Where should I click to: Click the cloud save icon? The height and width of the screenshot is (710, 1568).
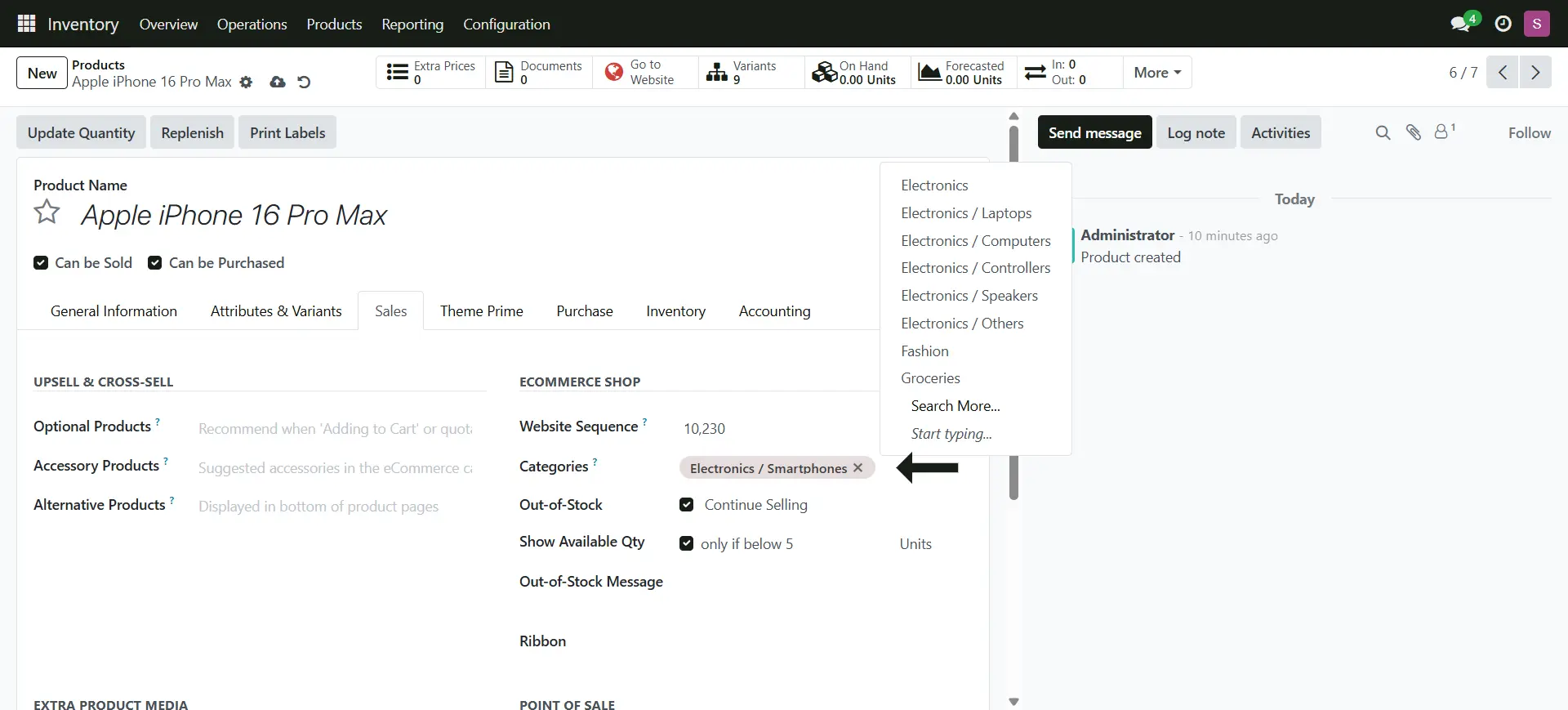point(278,83)
